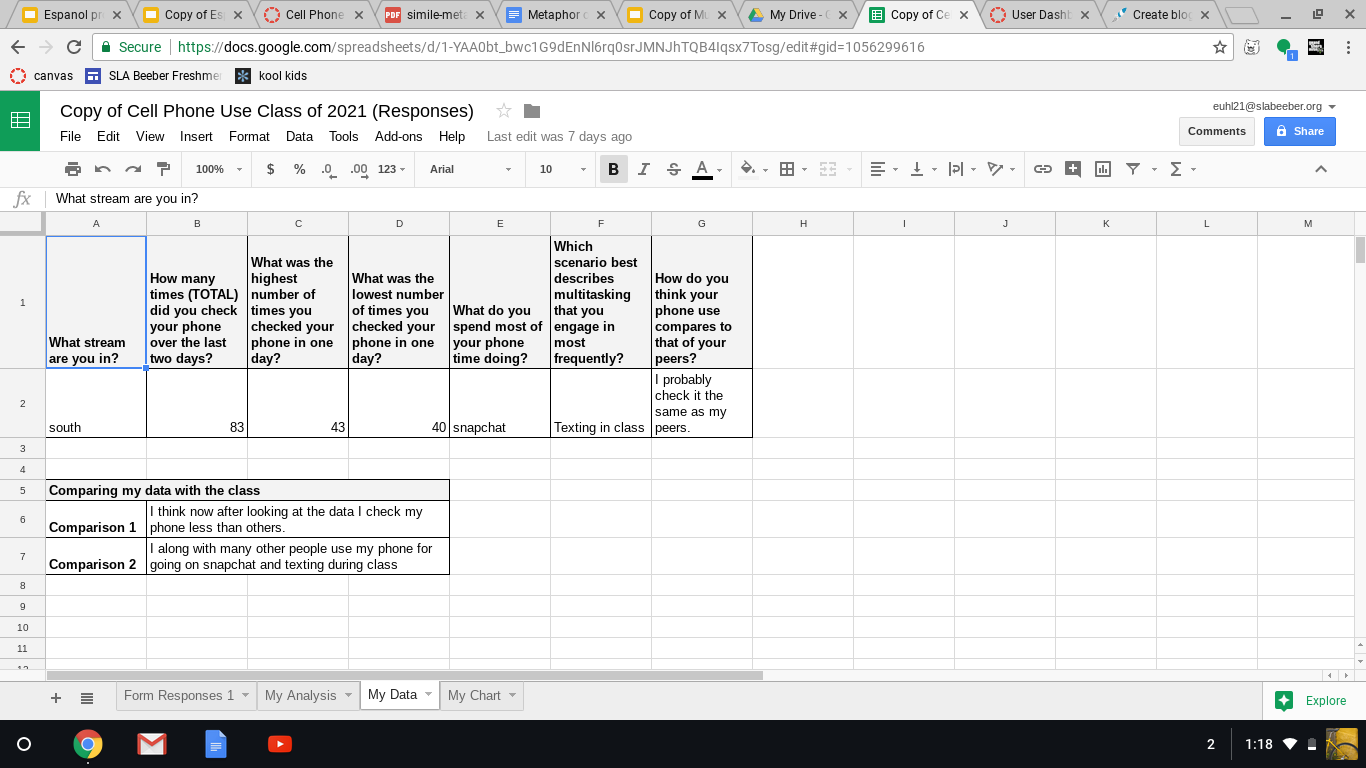Toggle strikethrough formatting
This screenshot has width=1366, height=768.
[x=673, y=169]
